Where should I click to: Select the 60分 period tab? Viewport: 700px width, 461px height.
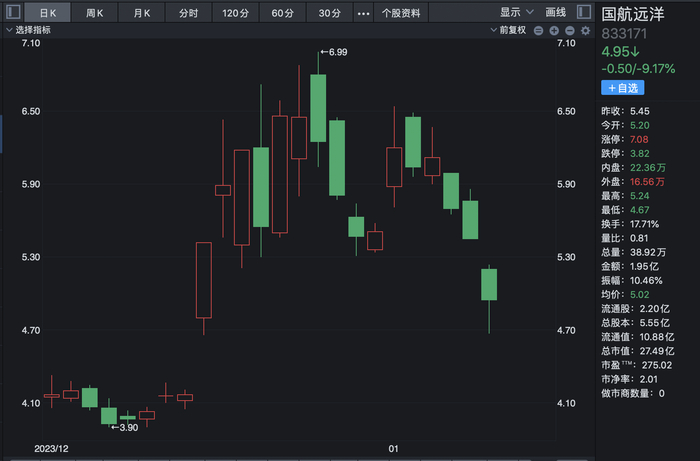[282, 13]
